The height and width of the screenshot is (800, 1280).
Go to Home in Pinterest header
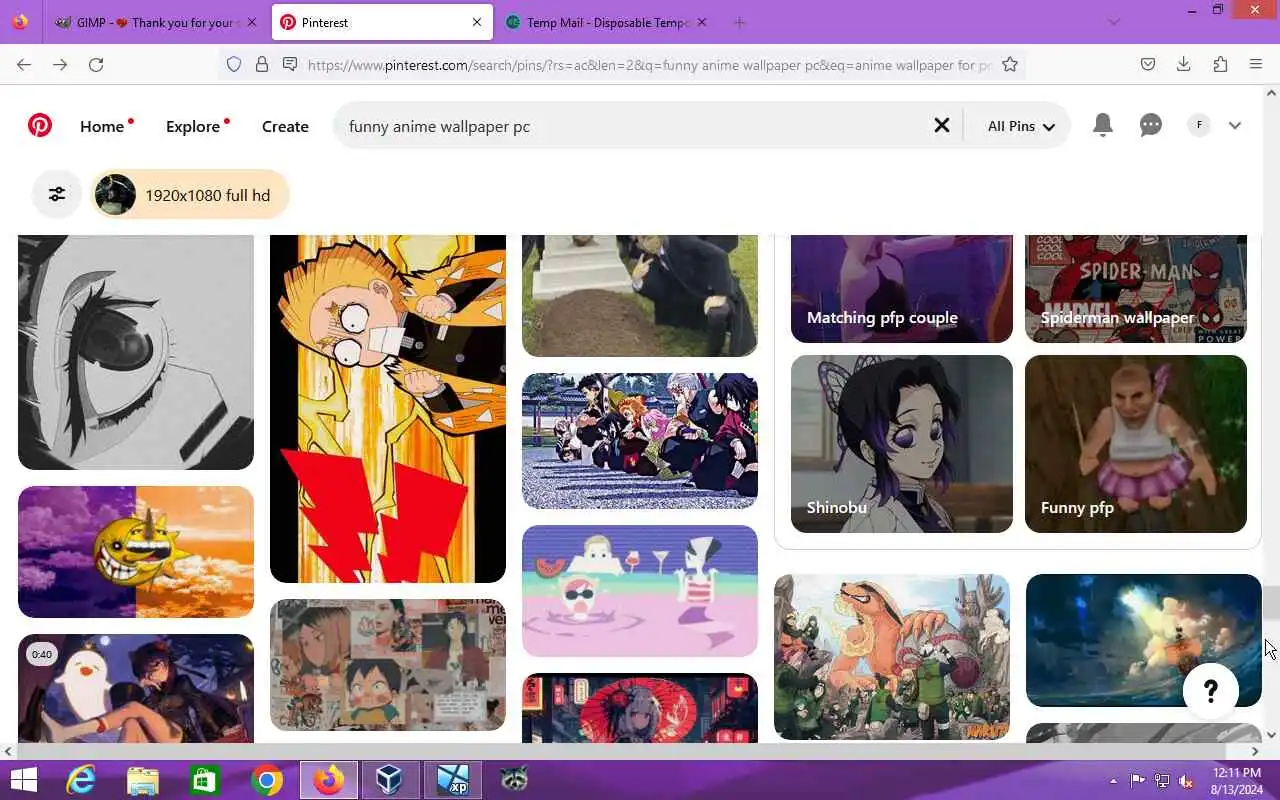pos(102,126)
